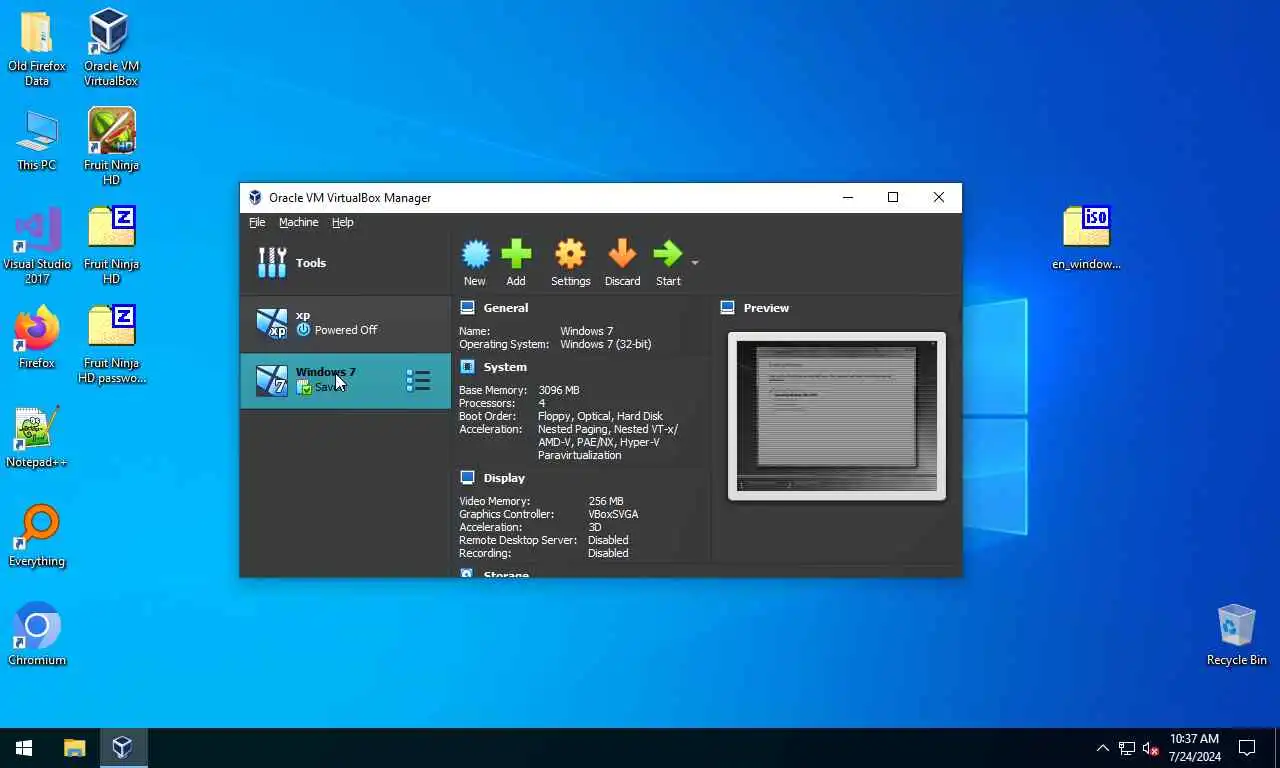This screenshot has width=1280, height=768.
Task: Click VirtualBox title bar app icon
Action: [255, 198]
